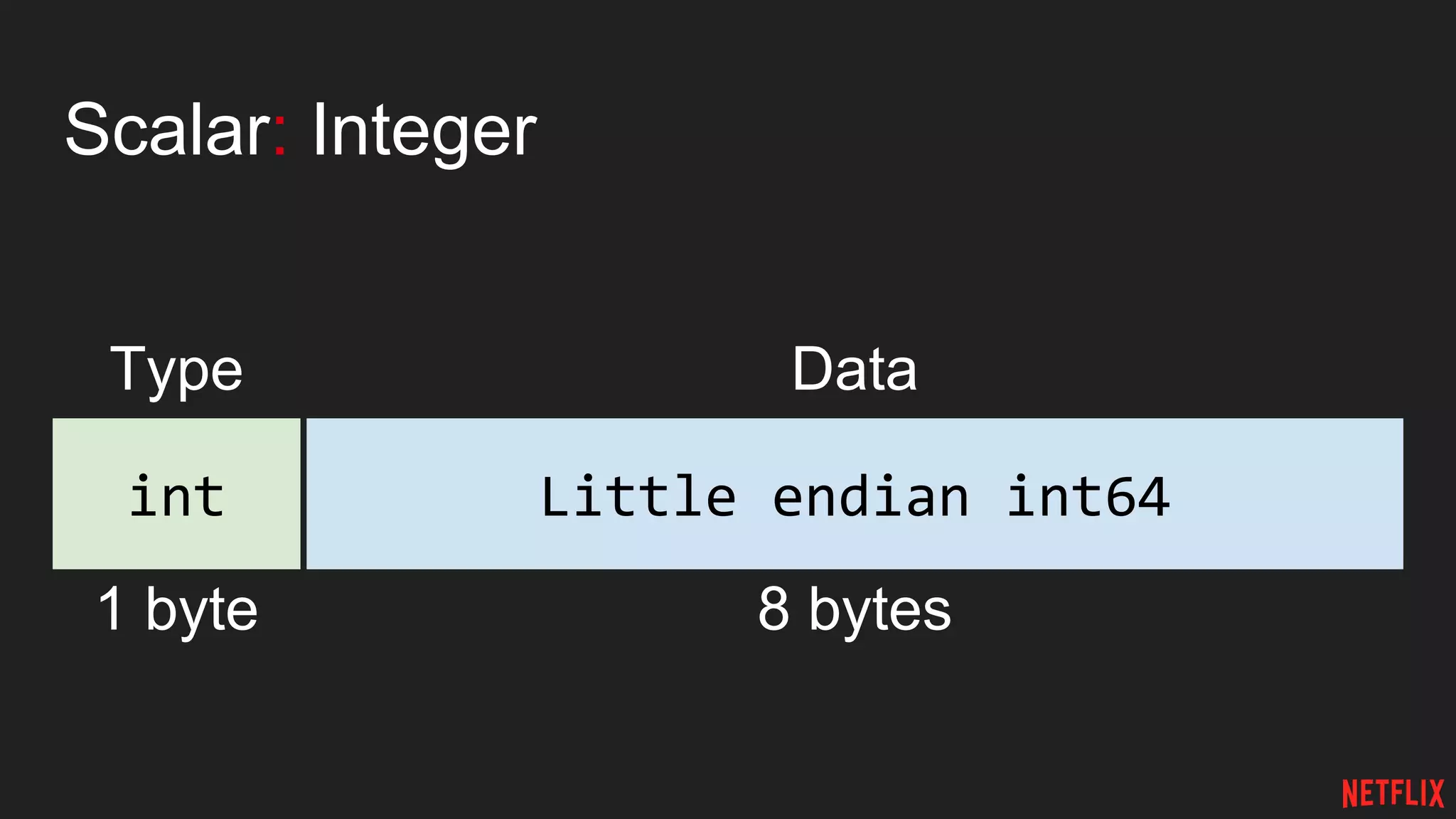This screenshot has width=1456, height=819.
Task: Click the digit "8" in "8 bytes"
Action: pos(773,609)
